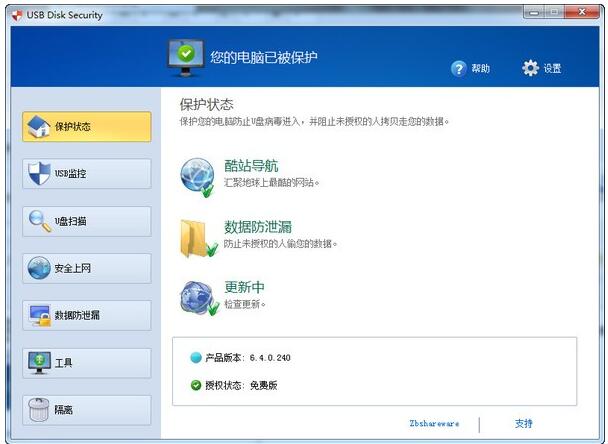Click the 检查更新 text

click(x=244, y=304)
